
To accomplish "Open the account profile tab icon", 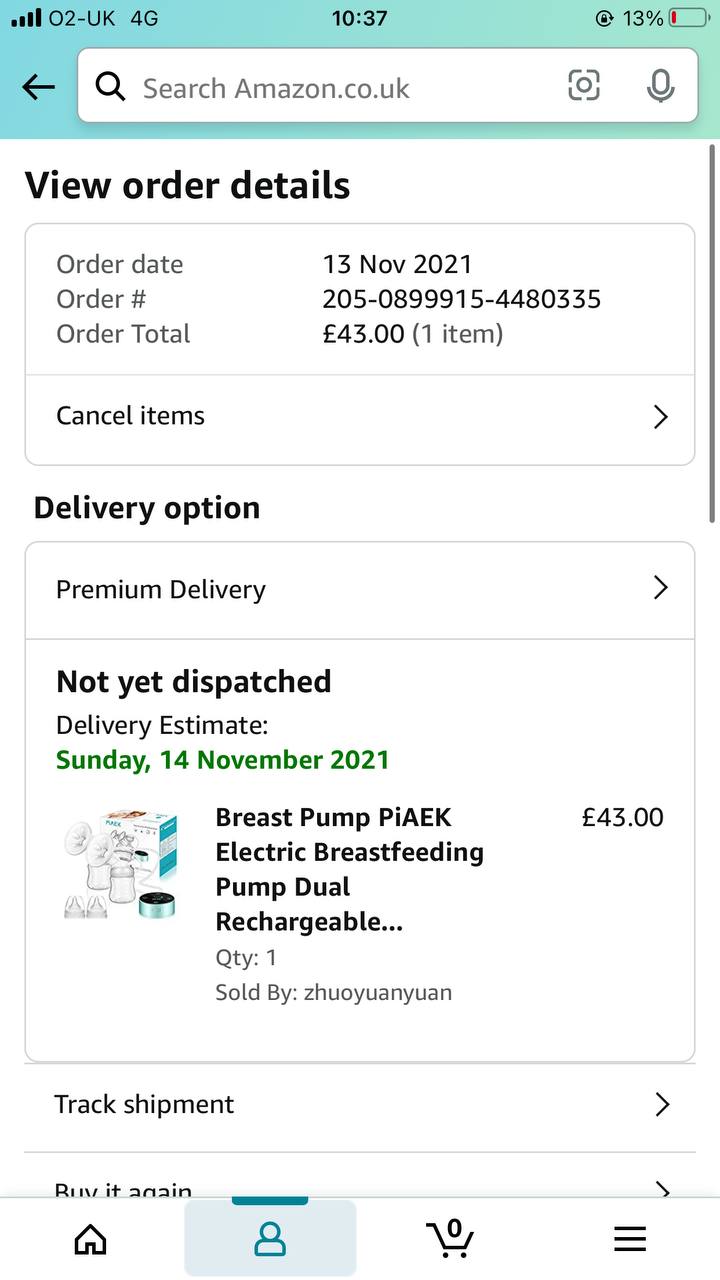I will pyautogui.click(x=270, y=1239).
